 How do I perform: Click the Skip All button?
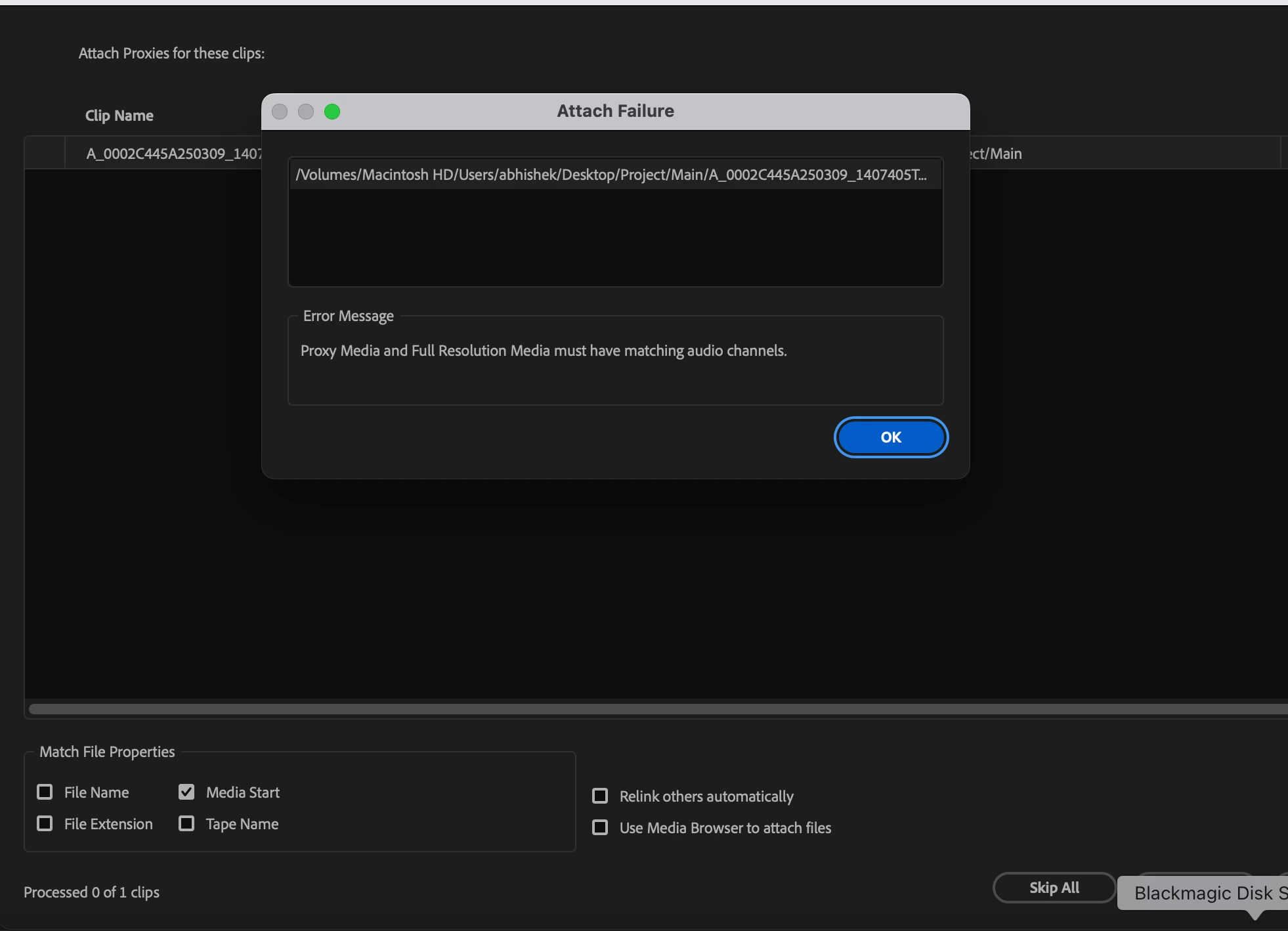click(1054, 888)
